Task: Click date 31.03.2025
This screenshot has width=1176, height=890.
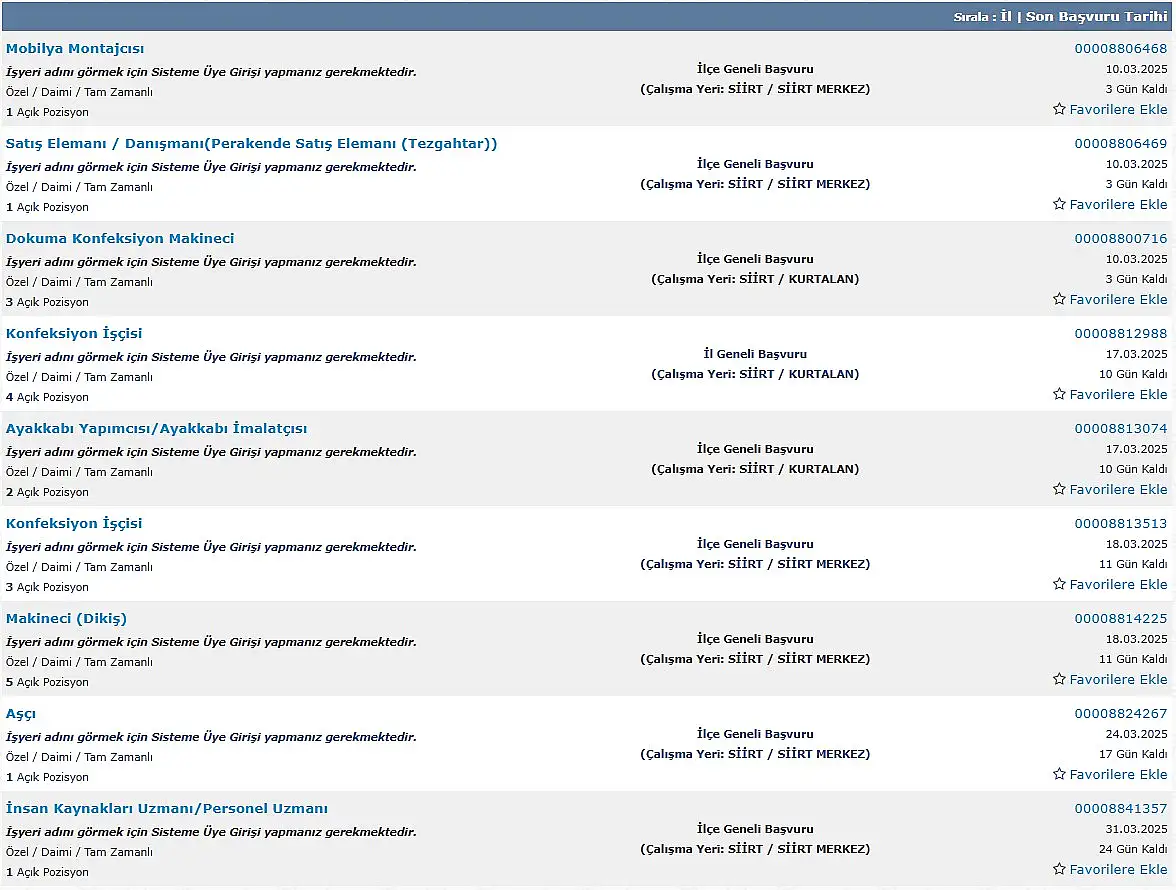Action: (1136, 829)
